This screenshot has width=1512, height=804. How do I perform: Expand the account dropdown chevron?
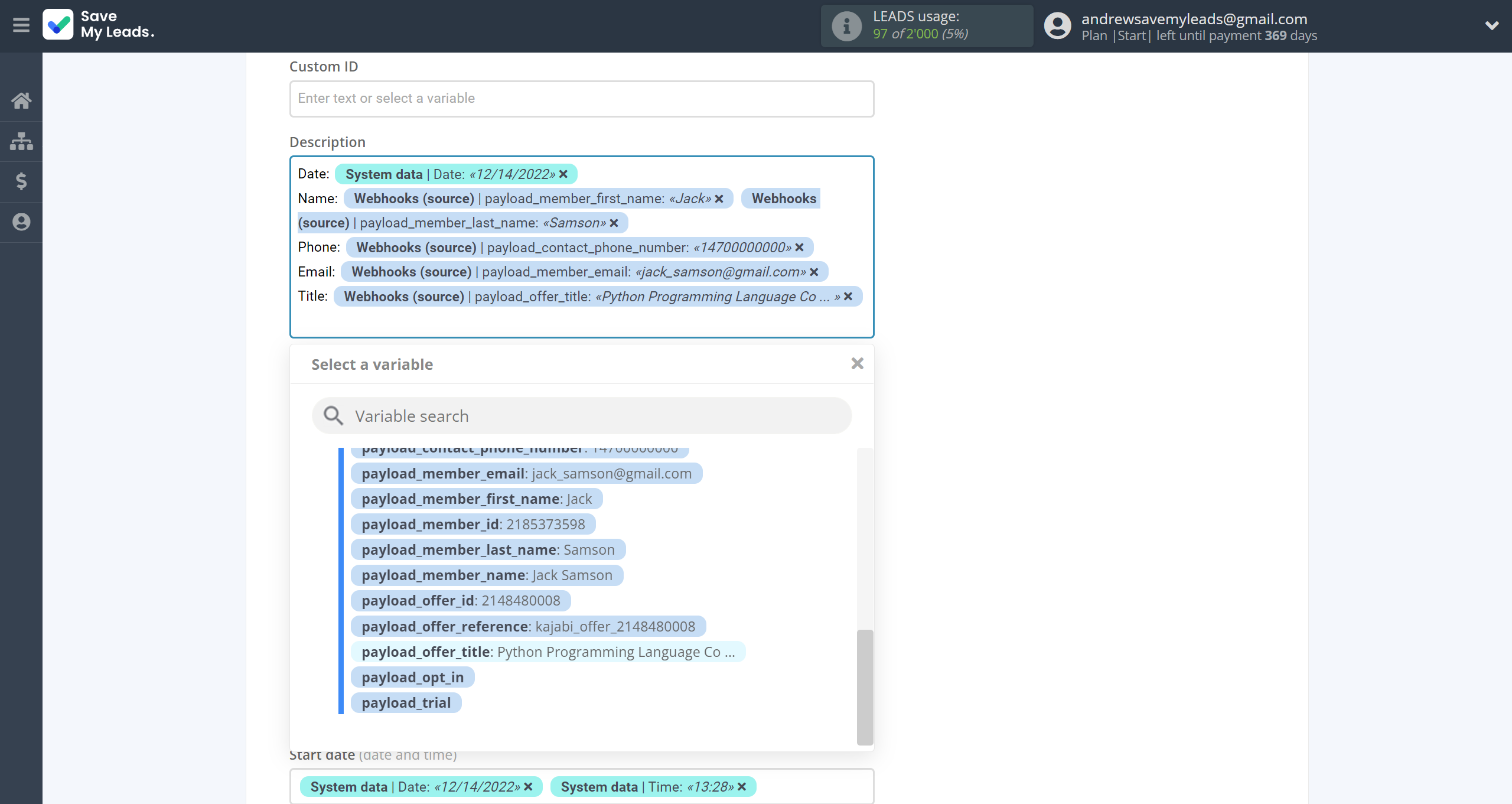(1492, 25)
